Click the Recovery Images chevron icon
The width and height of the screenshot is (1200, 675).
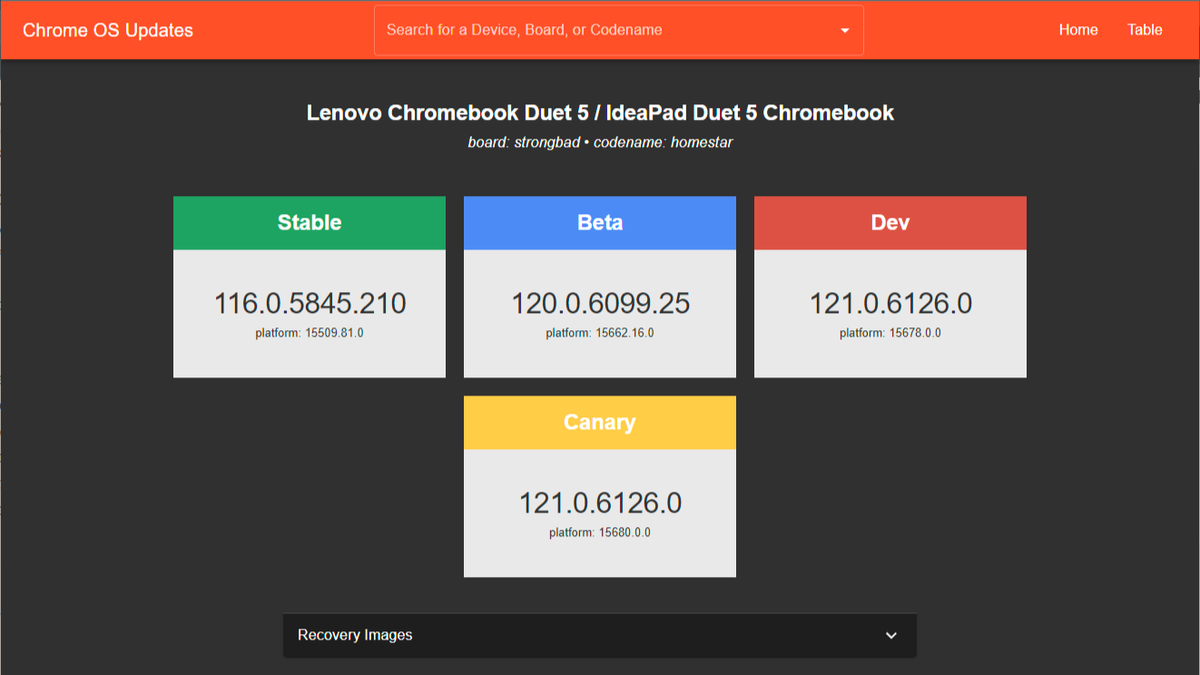[x=891, y=635]
